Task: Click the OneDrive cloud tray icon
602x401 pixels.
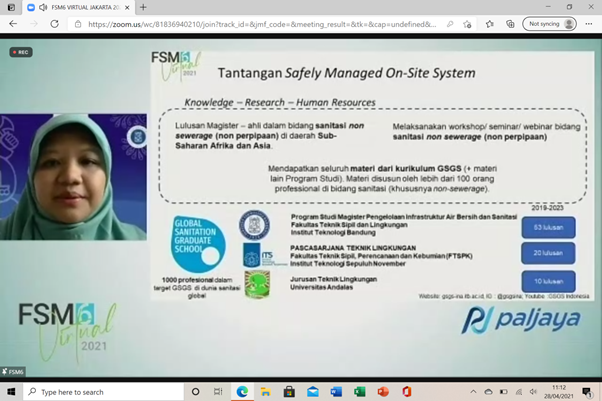Action: click(x=488, y=392)
